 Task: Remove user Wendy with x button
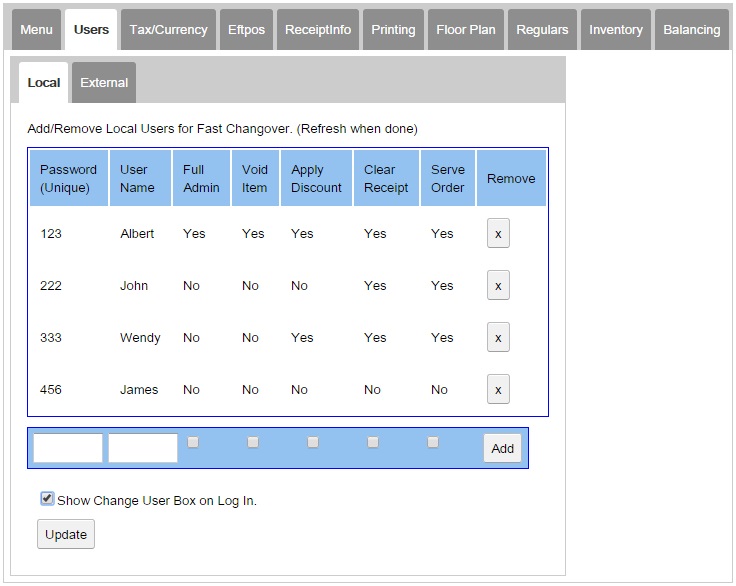pyautogui.click(x=498, y=337)
